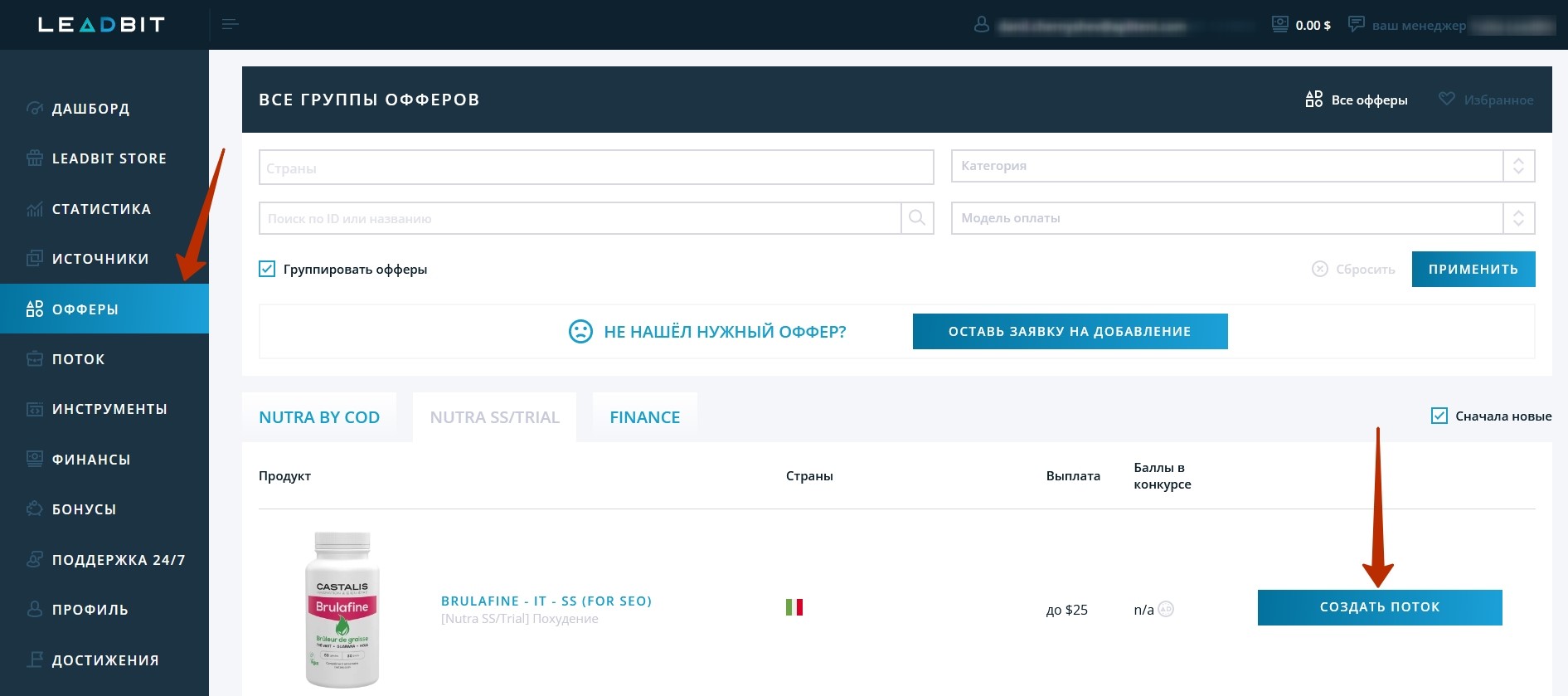Image resolution: width=1568 pixels, height=696 pixels.
Task: Click the Финансы sidebar icon
Action: coord(34,459)
